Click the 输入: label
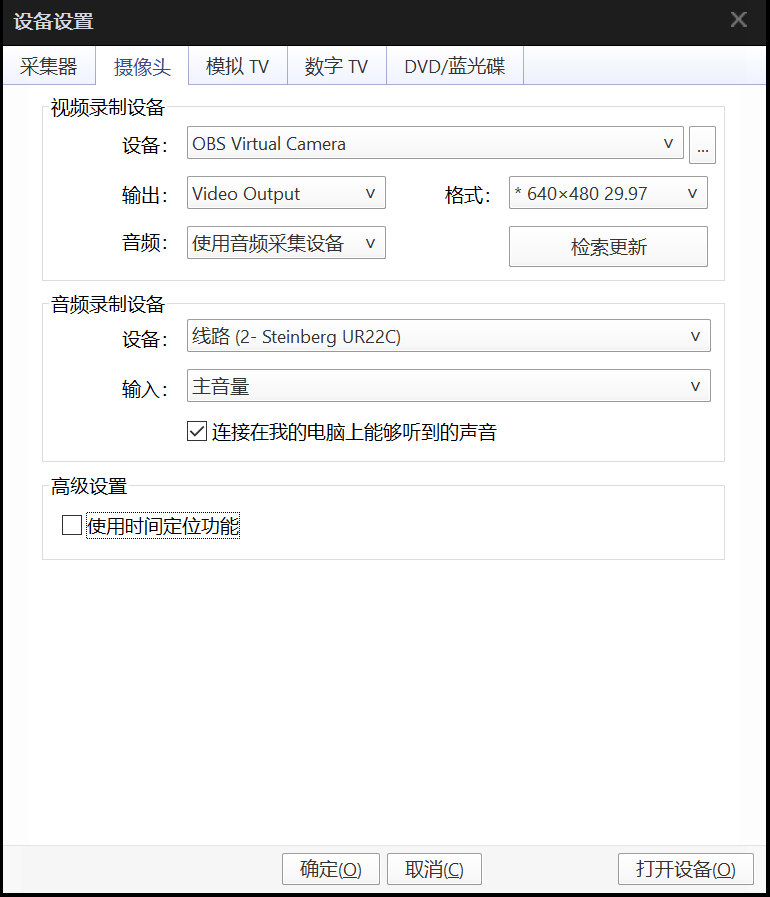770x897 pixels. (x=144, y=389)
